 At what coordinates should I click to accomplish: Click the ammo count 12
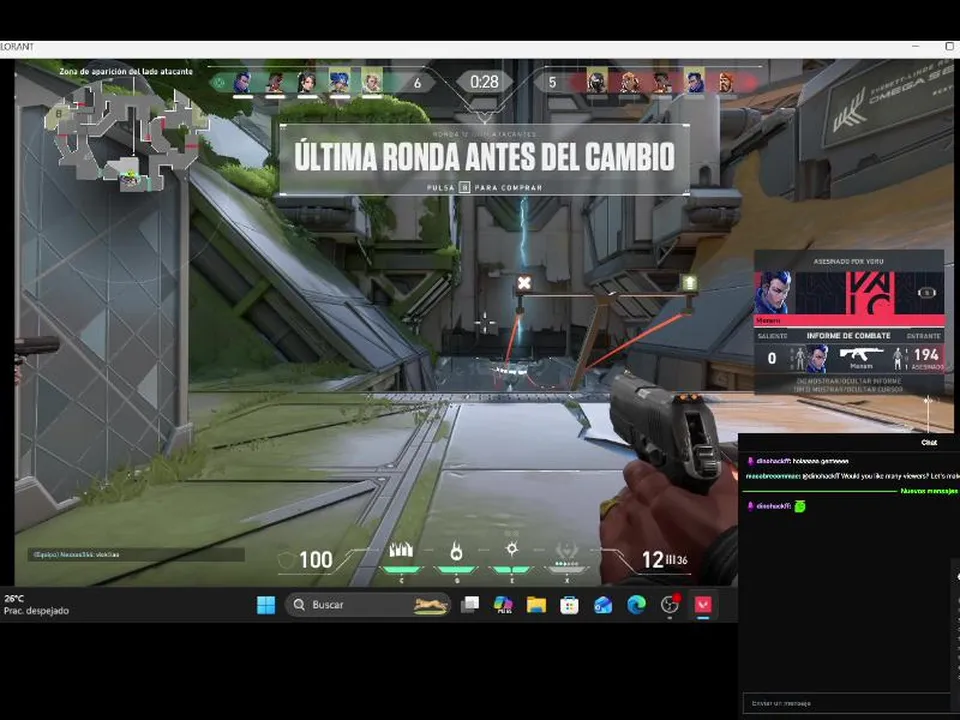pos(652,560)
